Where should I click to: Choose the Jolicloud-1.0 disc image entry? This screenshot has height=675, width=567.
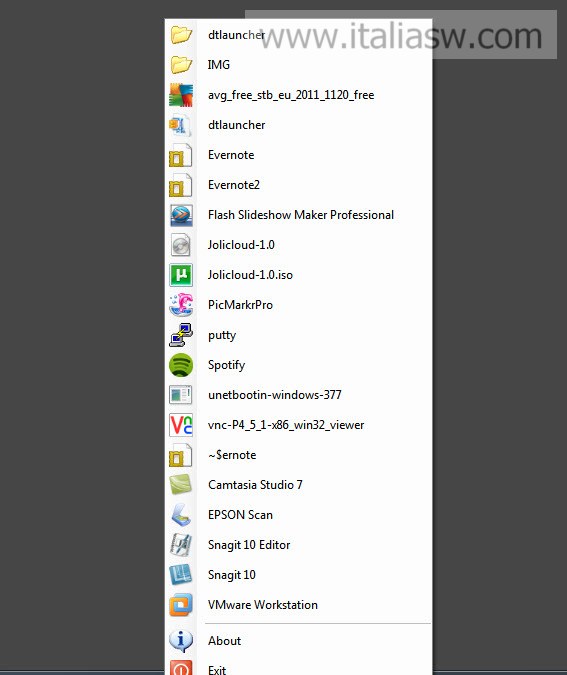[x=298, y=245]
